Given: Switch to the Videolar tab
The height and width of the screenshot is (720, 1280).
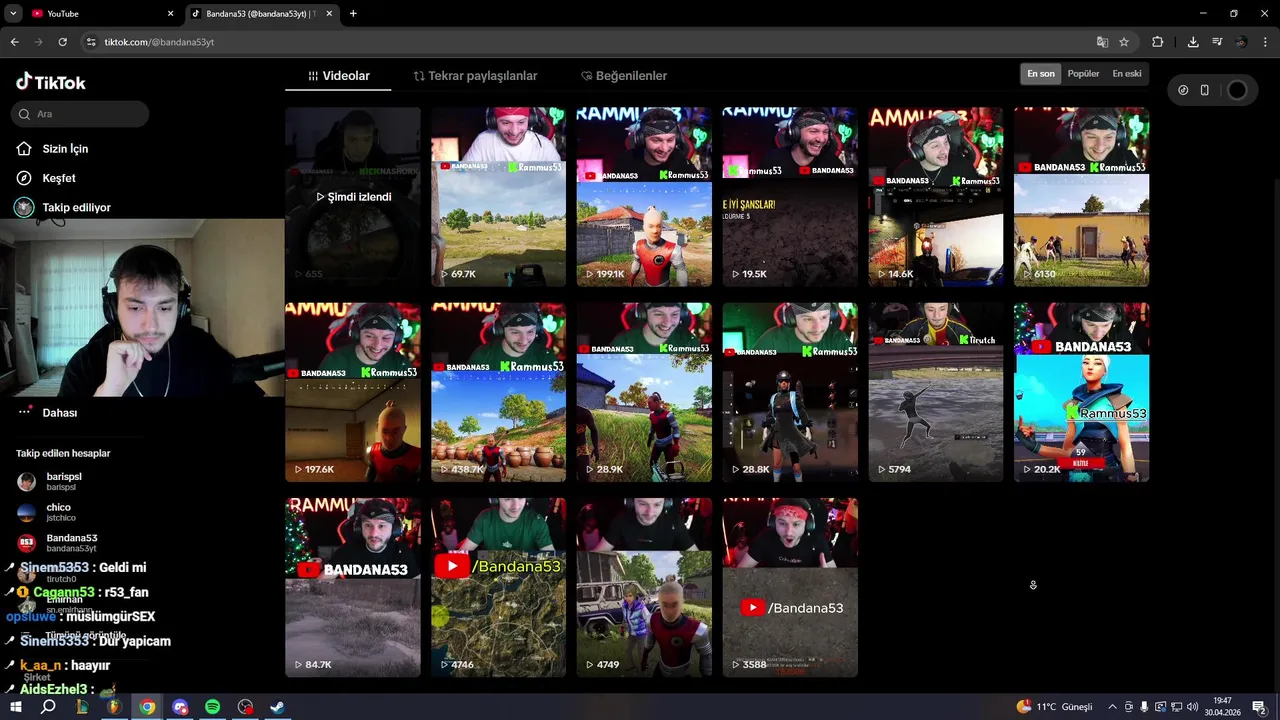Looking at the screenshot, I should point(338,76).
